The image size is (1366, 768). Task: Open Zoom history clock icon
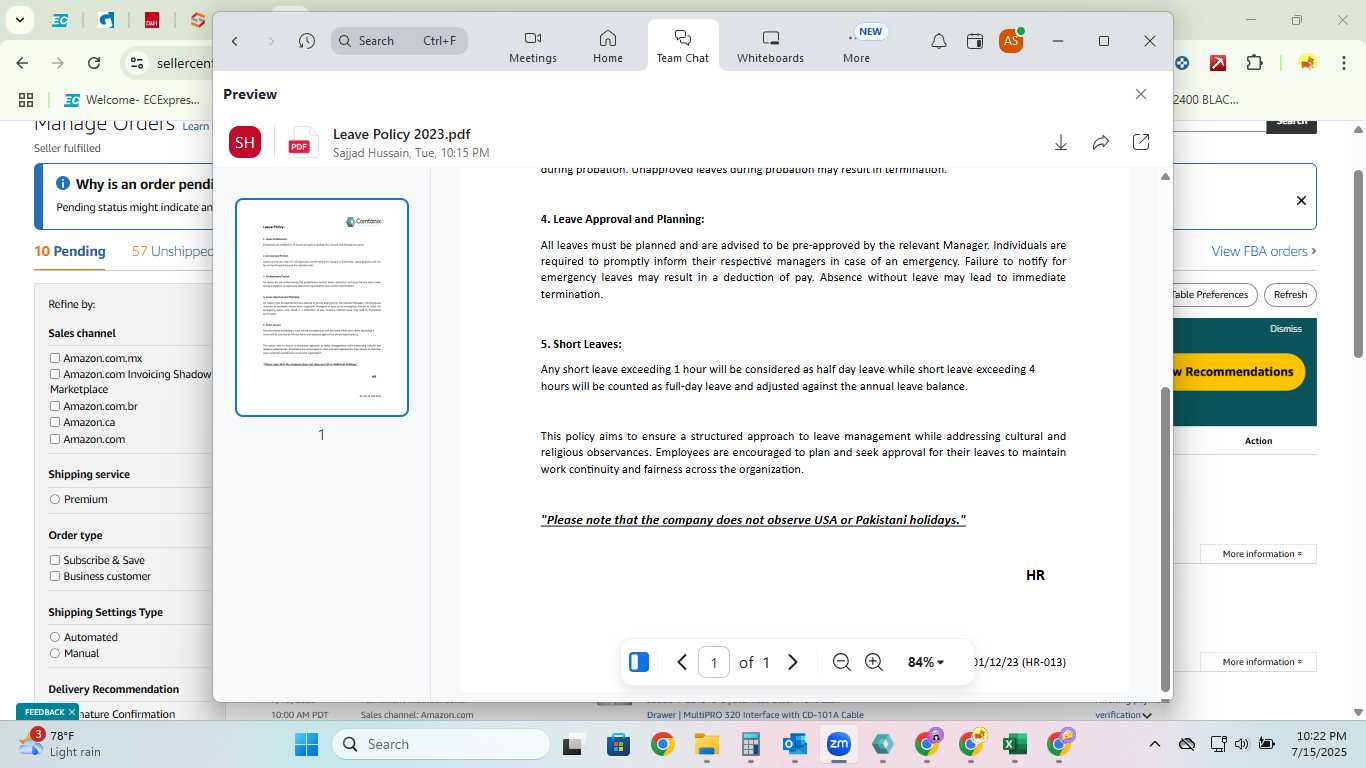coord(307,41)
